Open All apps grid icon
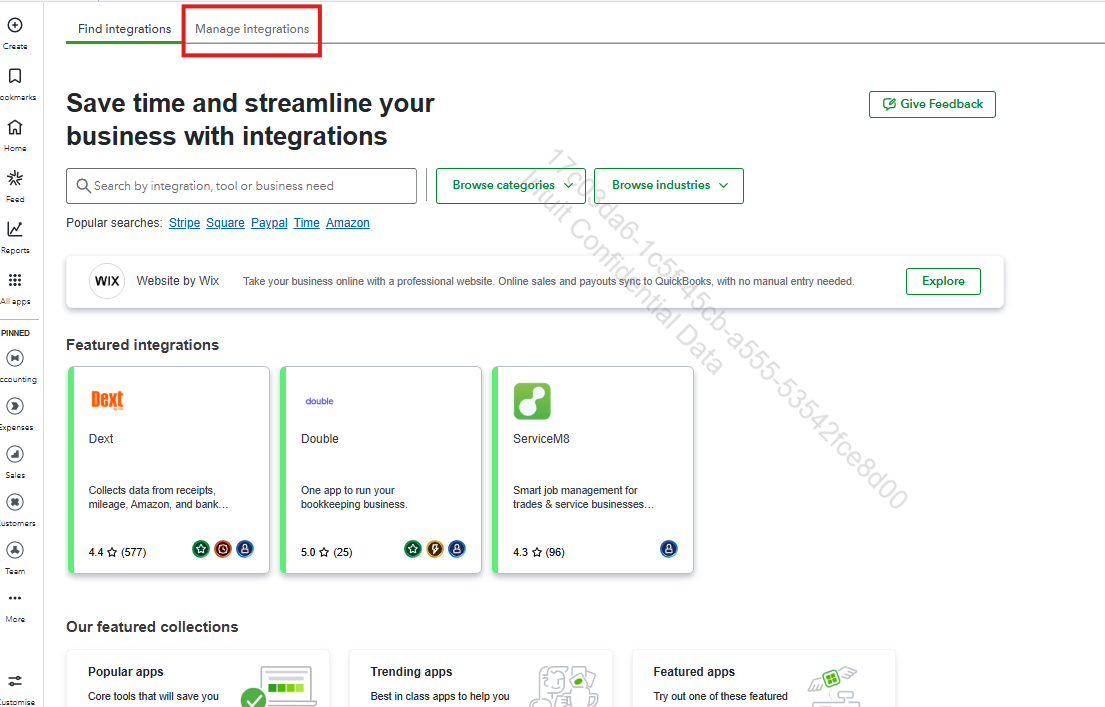The width and height of the screenshot is (1105, 707). pyautogui.click(x=15, y=280)
